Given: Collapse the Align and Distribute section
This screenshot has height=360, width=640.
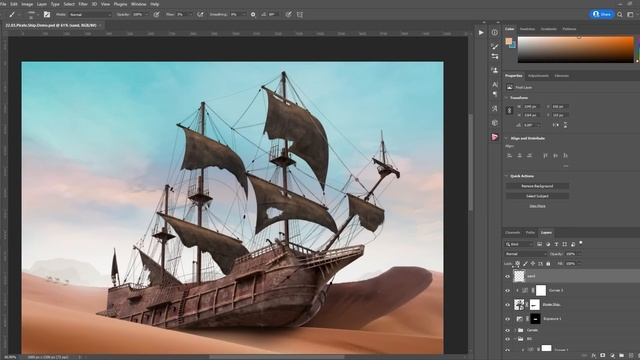Looking at the screenshot, I should 507,139.
